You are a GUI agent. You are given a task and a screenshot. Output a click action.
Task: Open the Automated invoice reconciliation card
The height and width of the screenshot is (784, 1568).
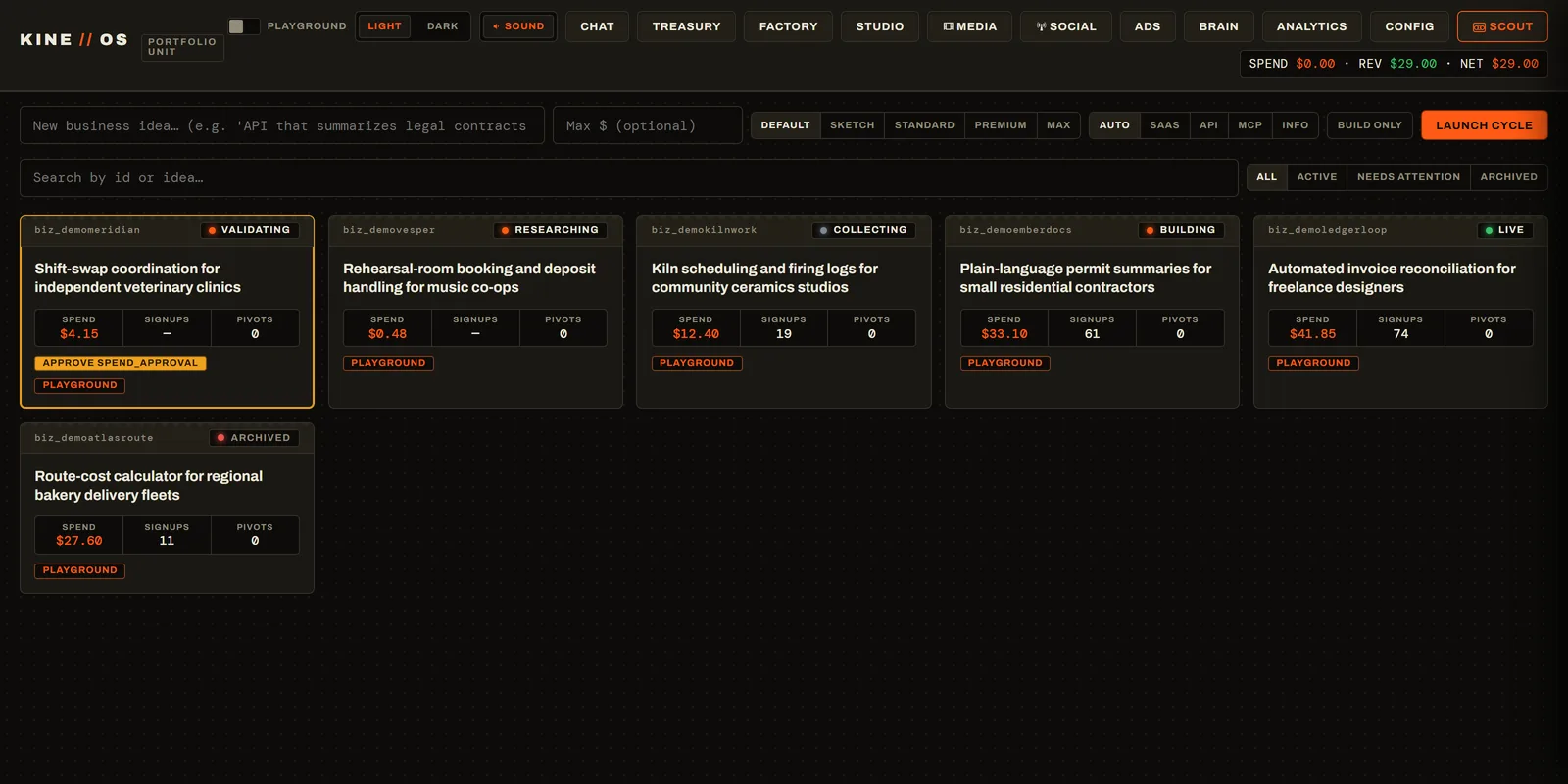click(x=1400, y=312)
